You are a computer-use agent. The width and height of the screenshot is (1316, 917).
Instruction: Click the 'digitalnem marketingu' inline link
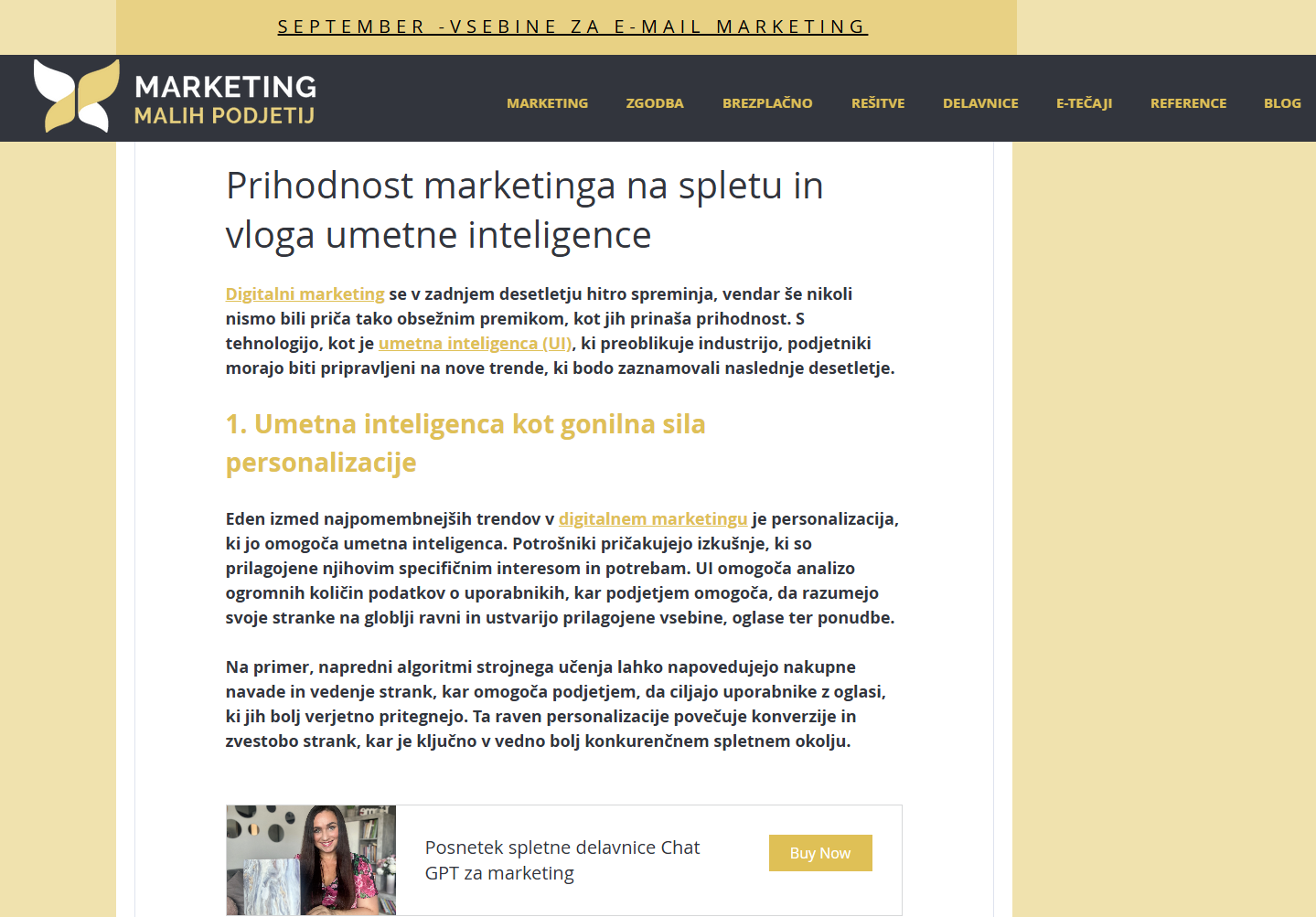coord(653,519)
